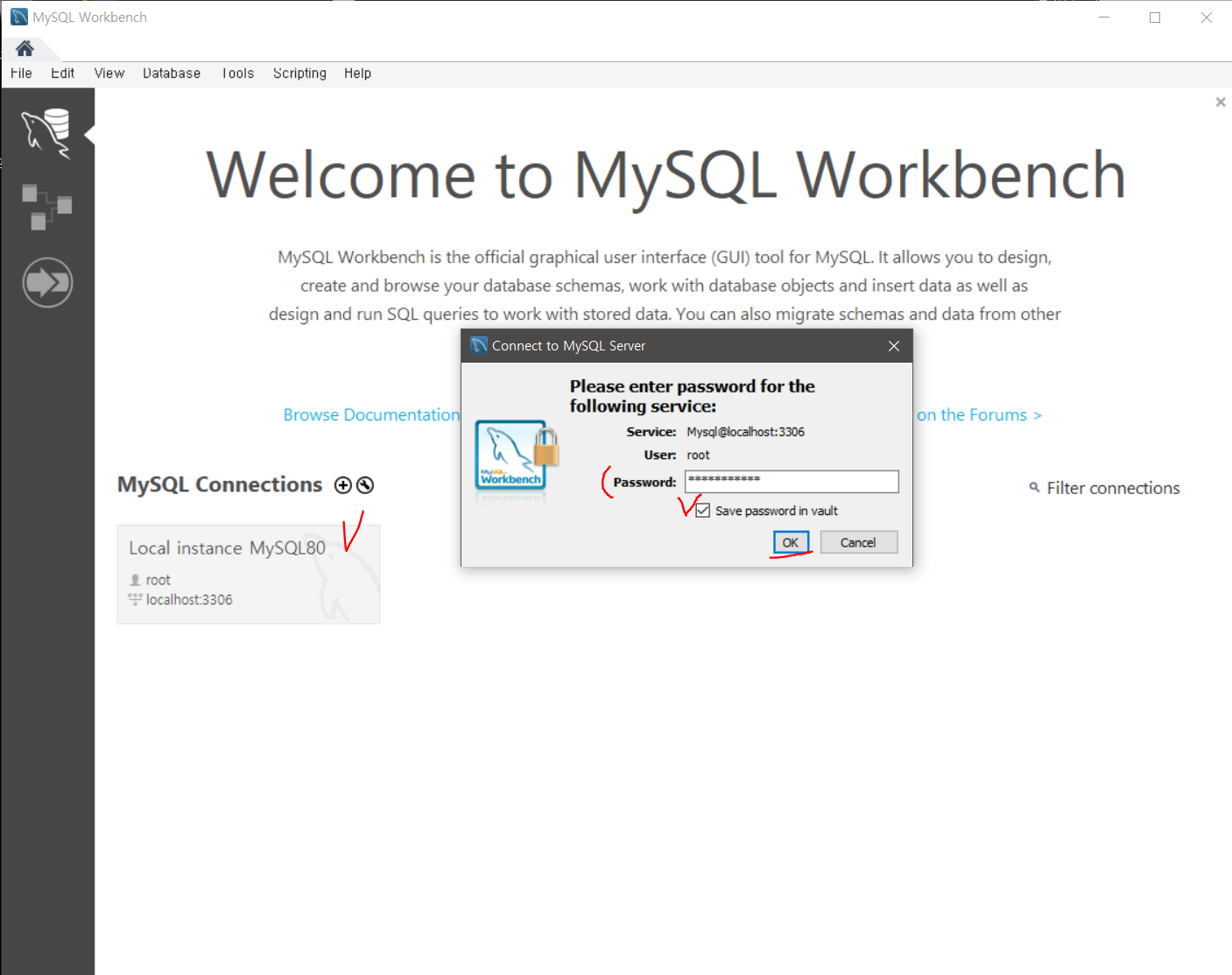The image size is (1232, 975).
Task: Click the Connect to MySQL Server dialog icon
Action: click(479, 345)
